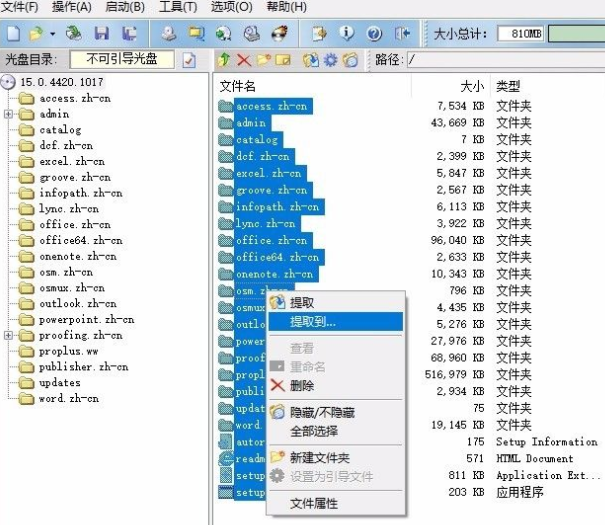Viewport: 605px width, 525px height.
Task: Open the 启动(B) menu
Action: coord(125,7)
